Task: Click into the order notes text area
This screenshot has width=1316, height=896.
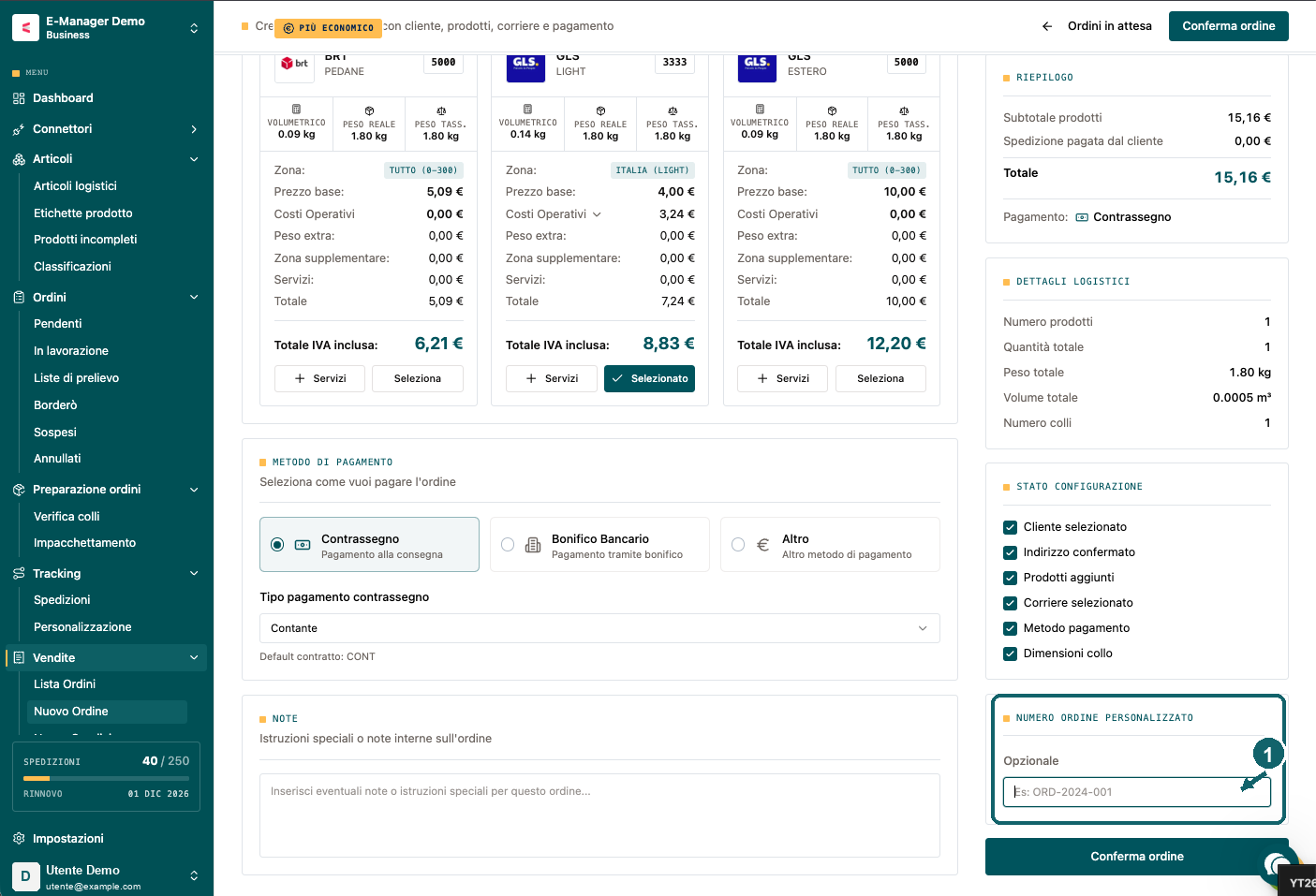Action: [599, 815]
